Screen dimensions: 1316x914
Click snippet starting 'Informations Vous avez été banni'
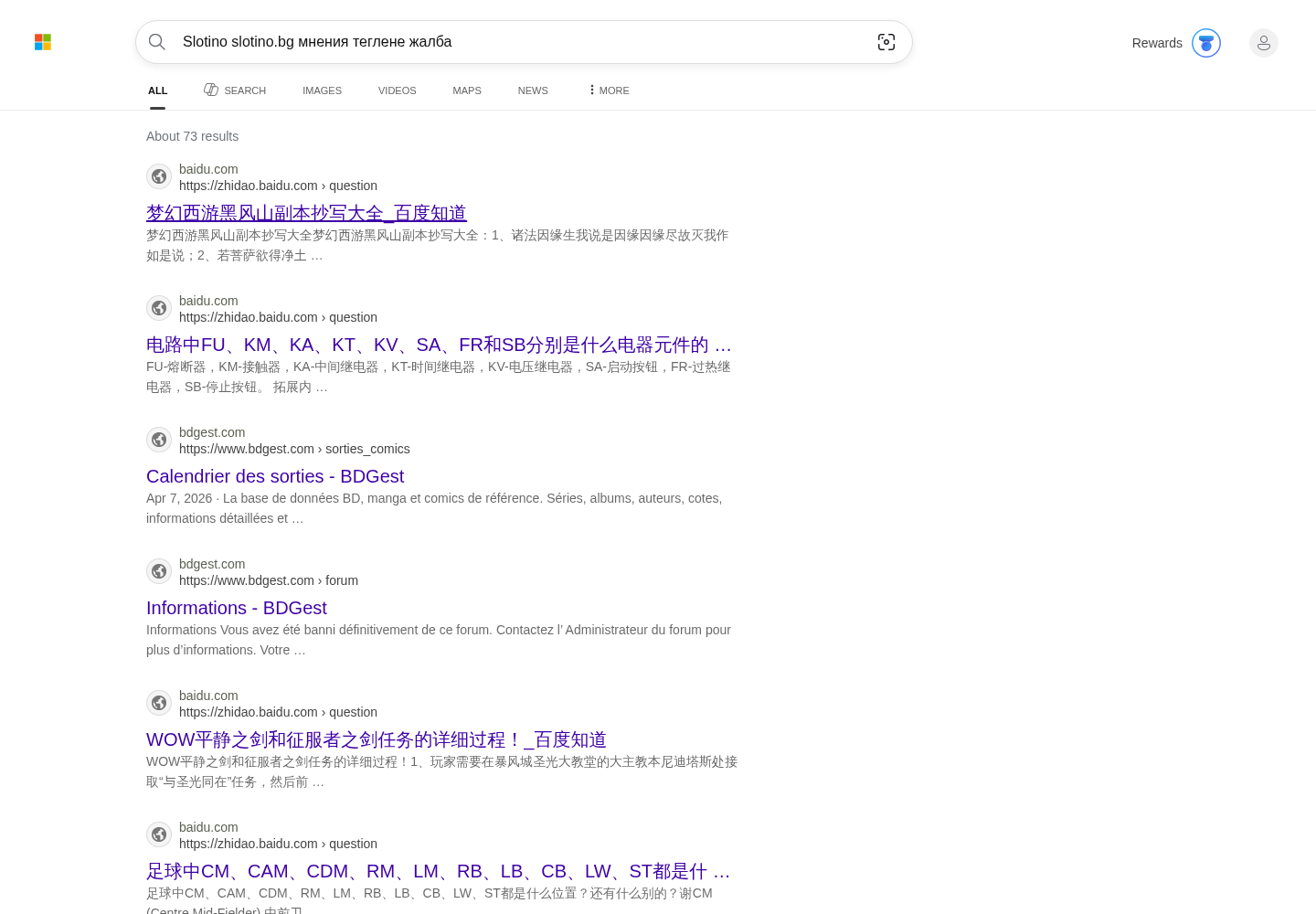point(439,640)
